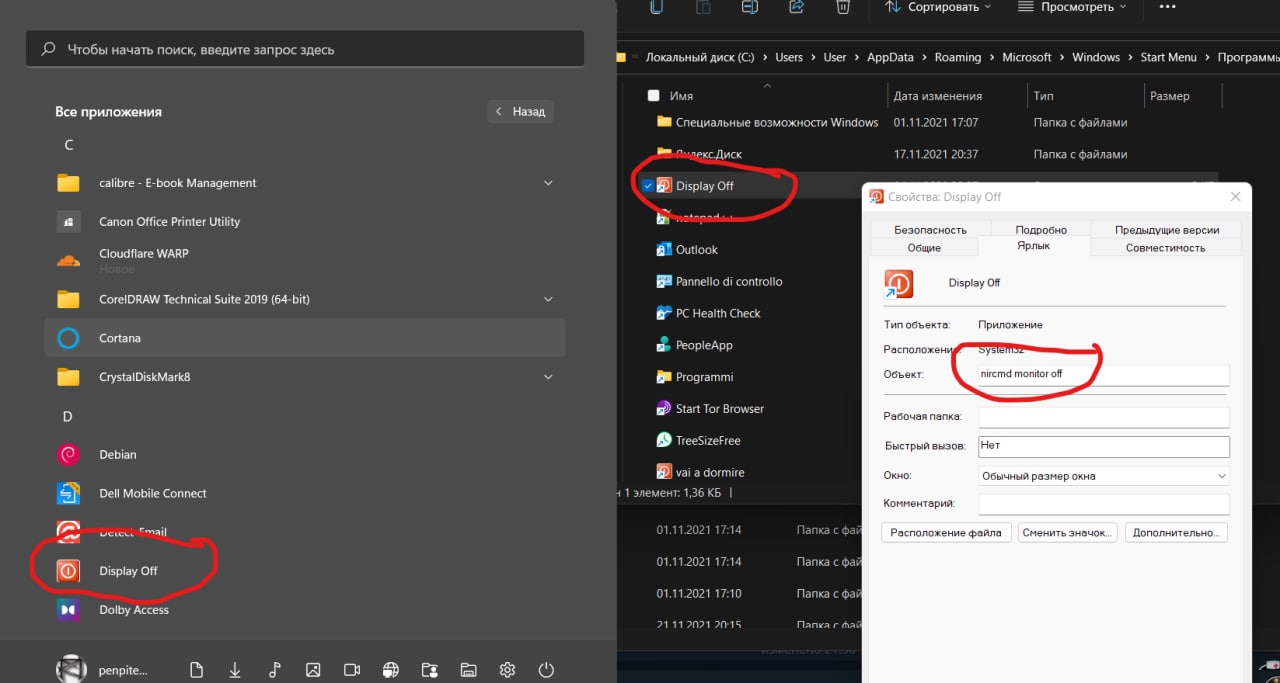
Task: Select the Outlook shortcut in Explorer
Action: [x=697, y=250]
